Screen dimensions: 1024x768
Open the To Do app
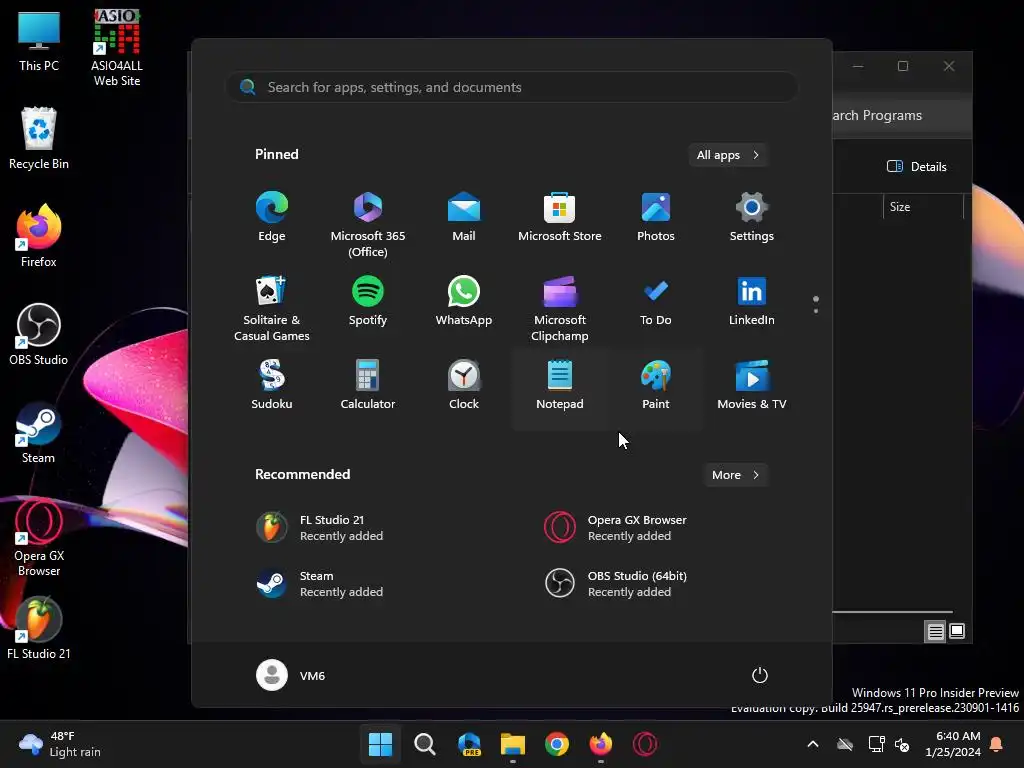656,302
